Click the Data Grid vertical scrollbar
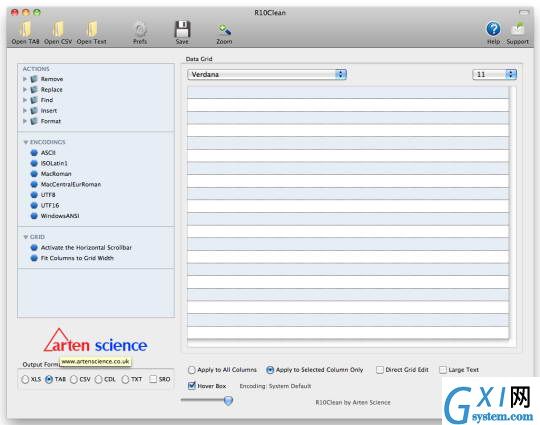The width and height of the screenshot is (540, 425). pyautogui.click(x=513, y=216)
